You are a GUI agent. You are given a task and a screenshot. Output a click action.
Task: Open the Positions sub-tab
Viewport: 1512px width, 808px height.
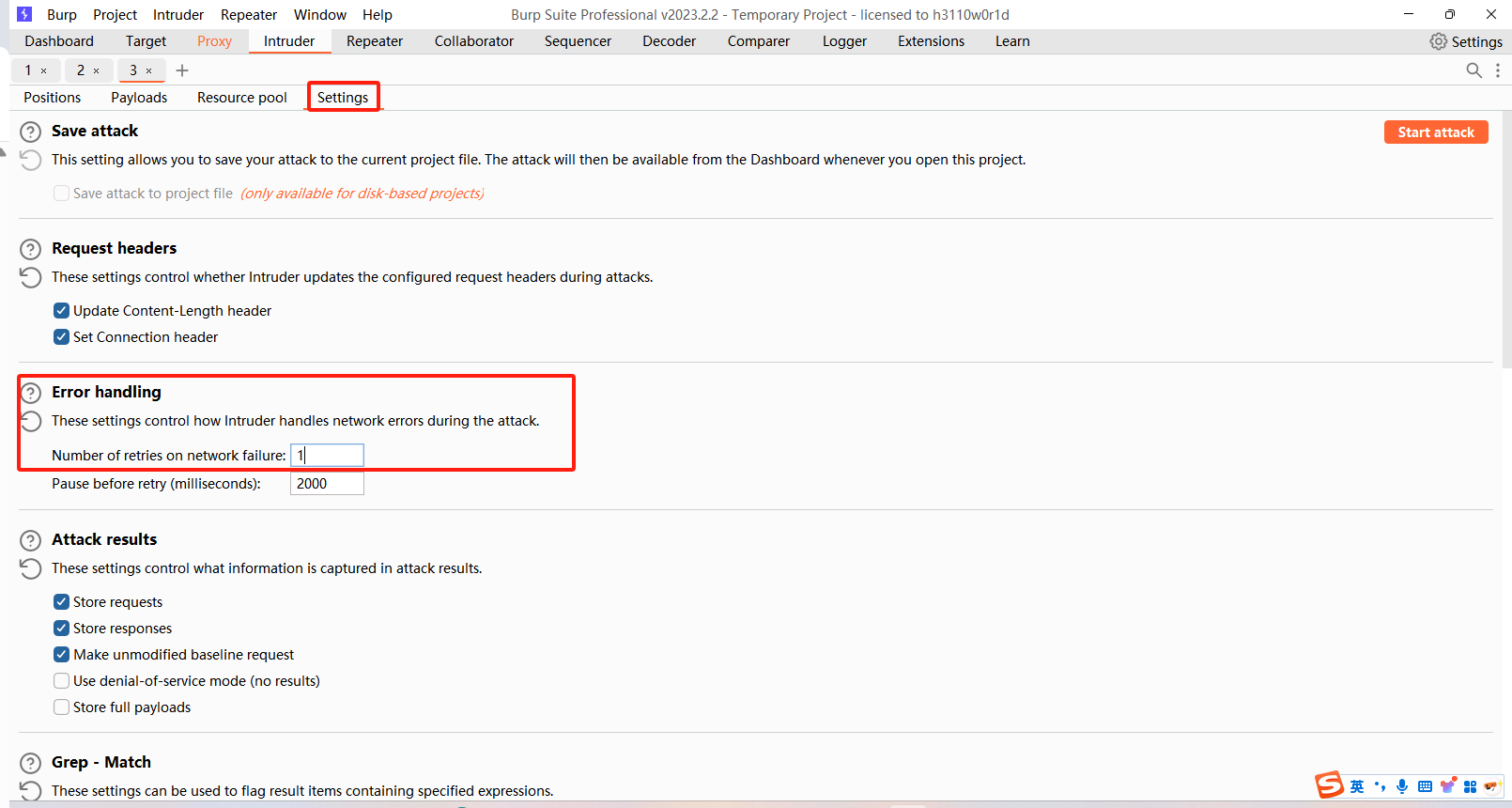coord(53,98)
